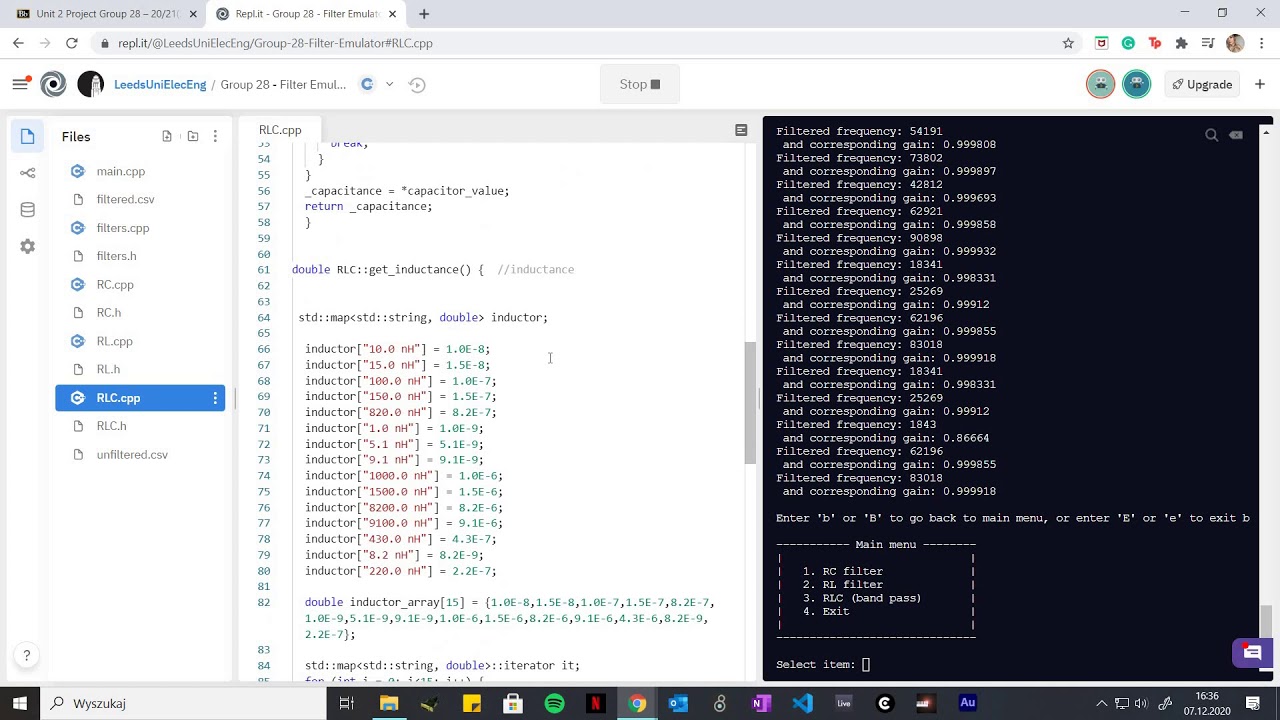Clear the console output
This screenshot has width=1280, height=720.
click(x=1236, y=135)
